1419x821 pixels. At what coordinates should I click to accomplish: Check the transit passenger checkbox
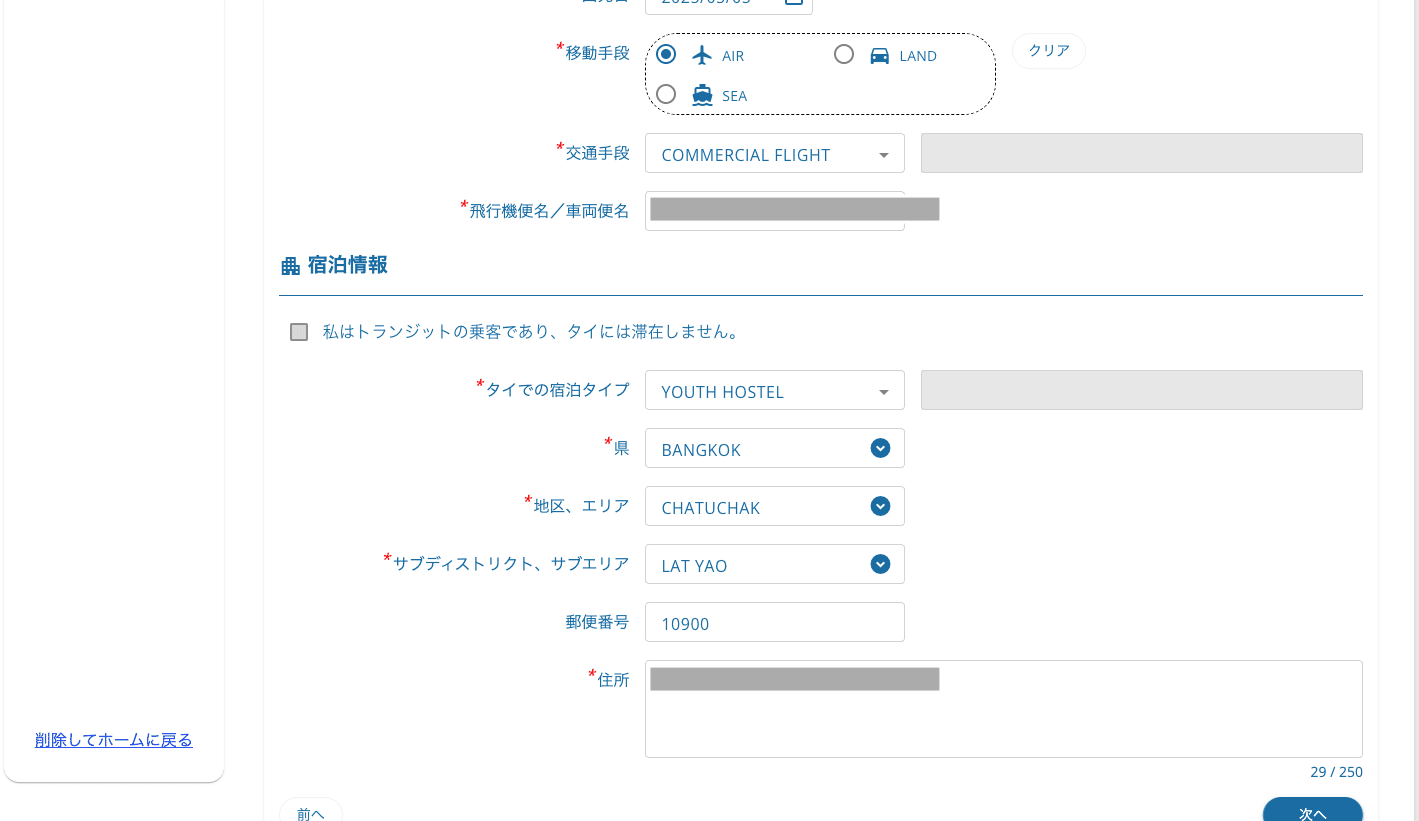tap(299, 332)
